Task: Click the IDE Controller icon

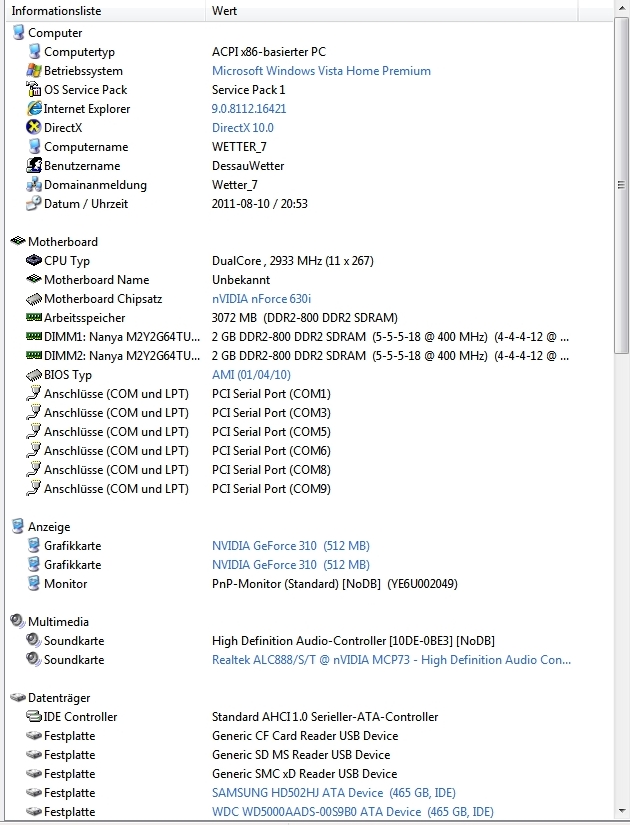Action: [x=34, y=716]
